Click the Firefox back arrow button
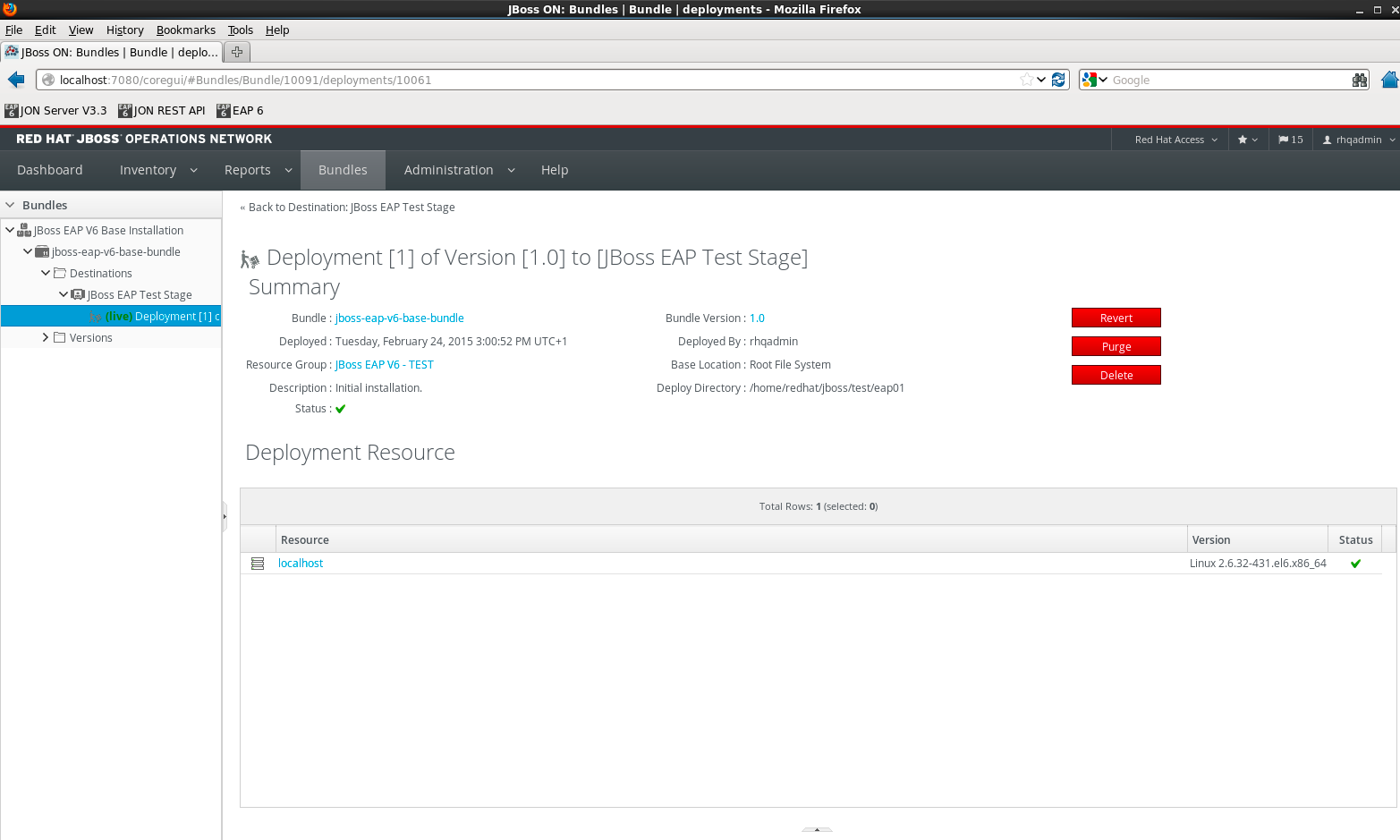This screenshot has width=1400, height=840. coord(16,80)
